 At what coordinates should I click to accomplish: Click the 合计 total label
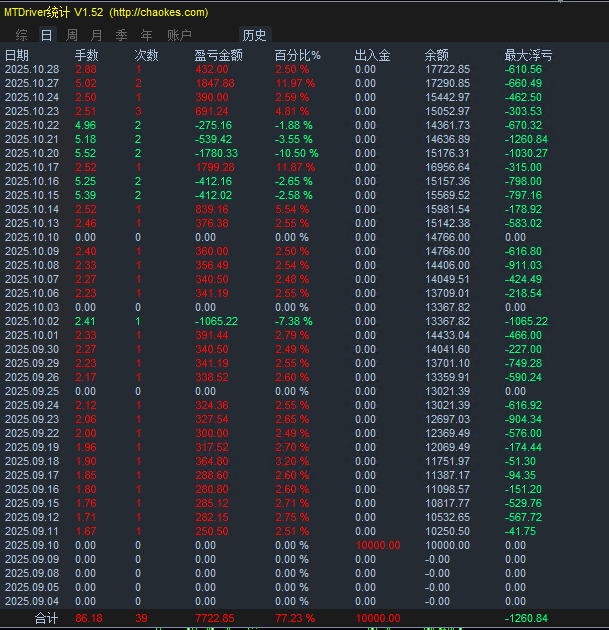click(x=47, y=618)
